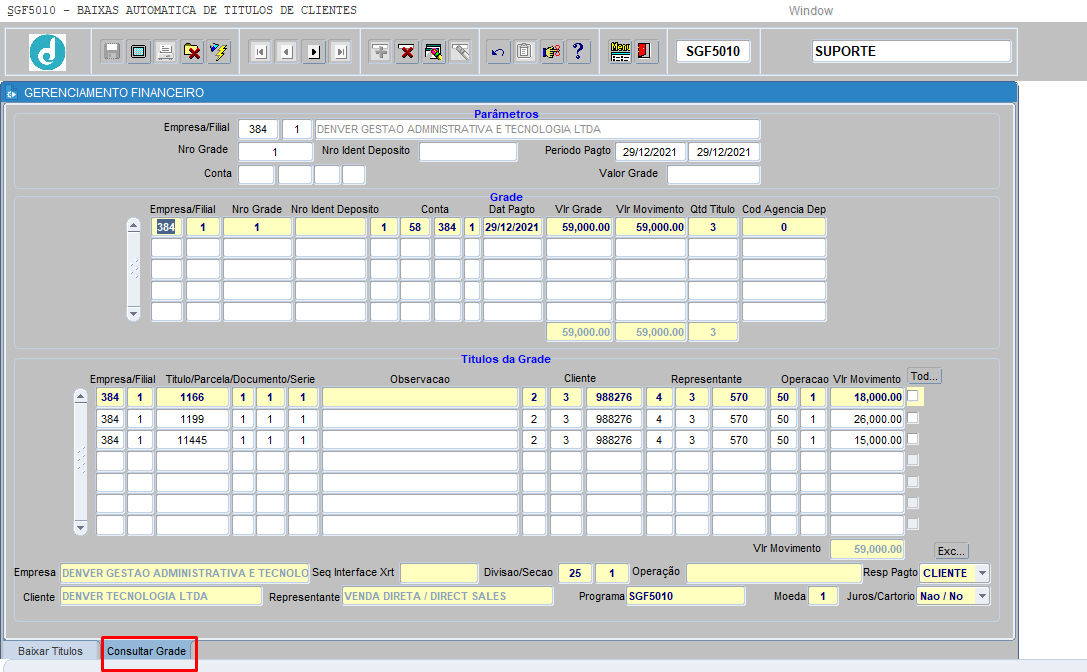1087x672 pixels.
Task: Click the Save diskette icon in toolbar
Action: click(112, 52)
